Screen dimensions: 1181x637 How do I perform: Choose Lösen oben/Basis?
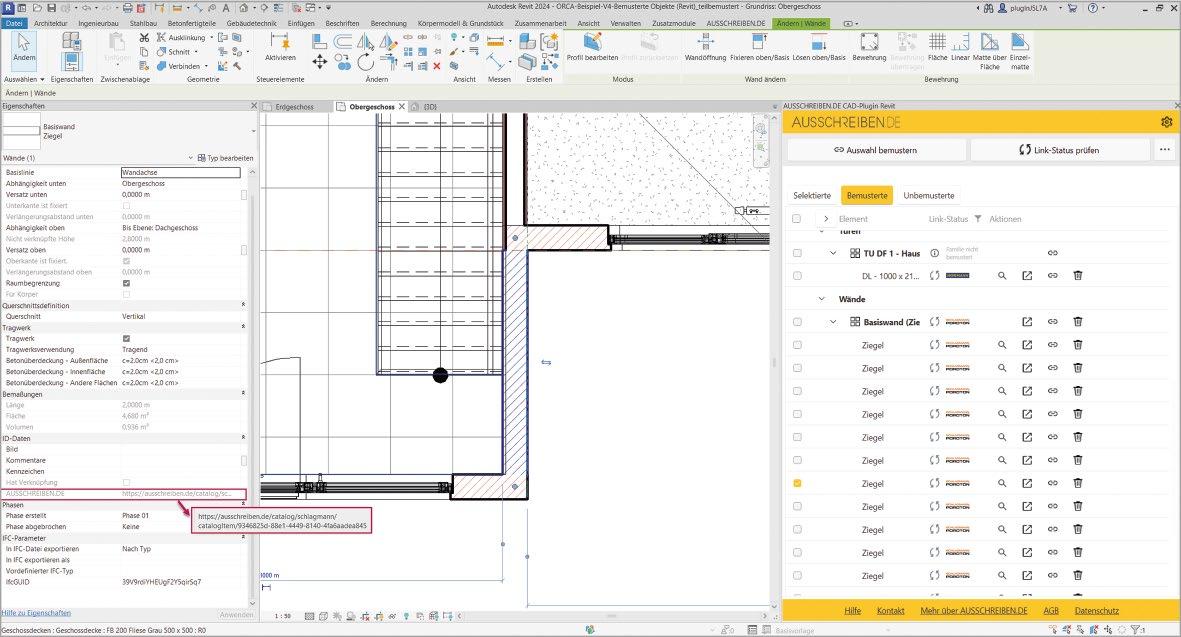tap(819, 47)
